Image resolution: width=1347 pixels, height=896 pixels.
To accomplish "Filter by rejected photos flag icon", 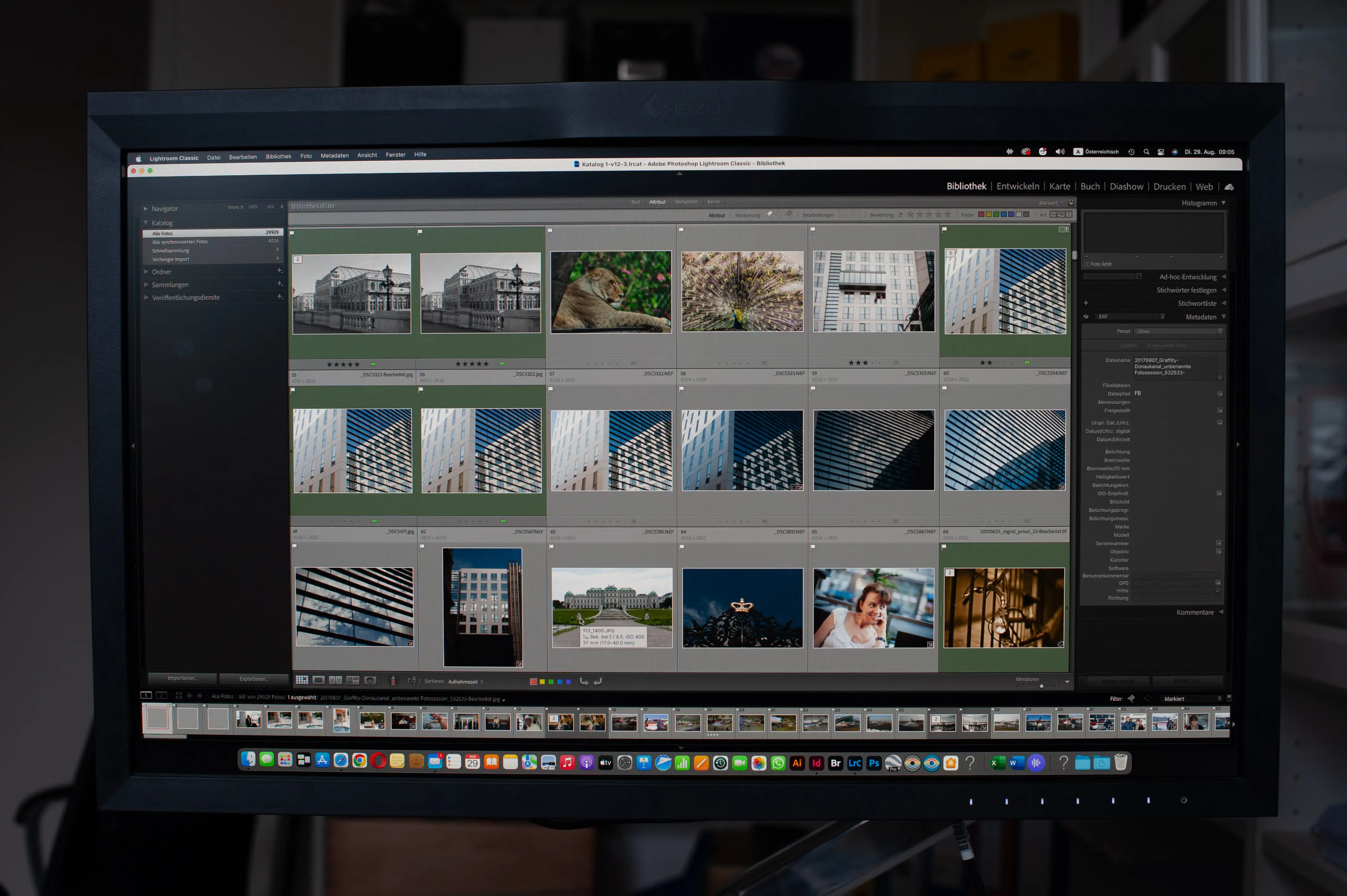I will (x=789, y=214).
